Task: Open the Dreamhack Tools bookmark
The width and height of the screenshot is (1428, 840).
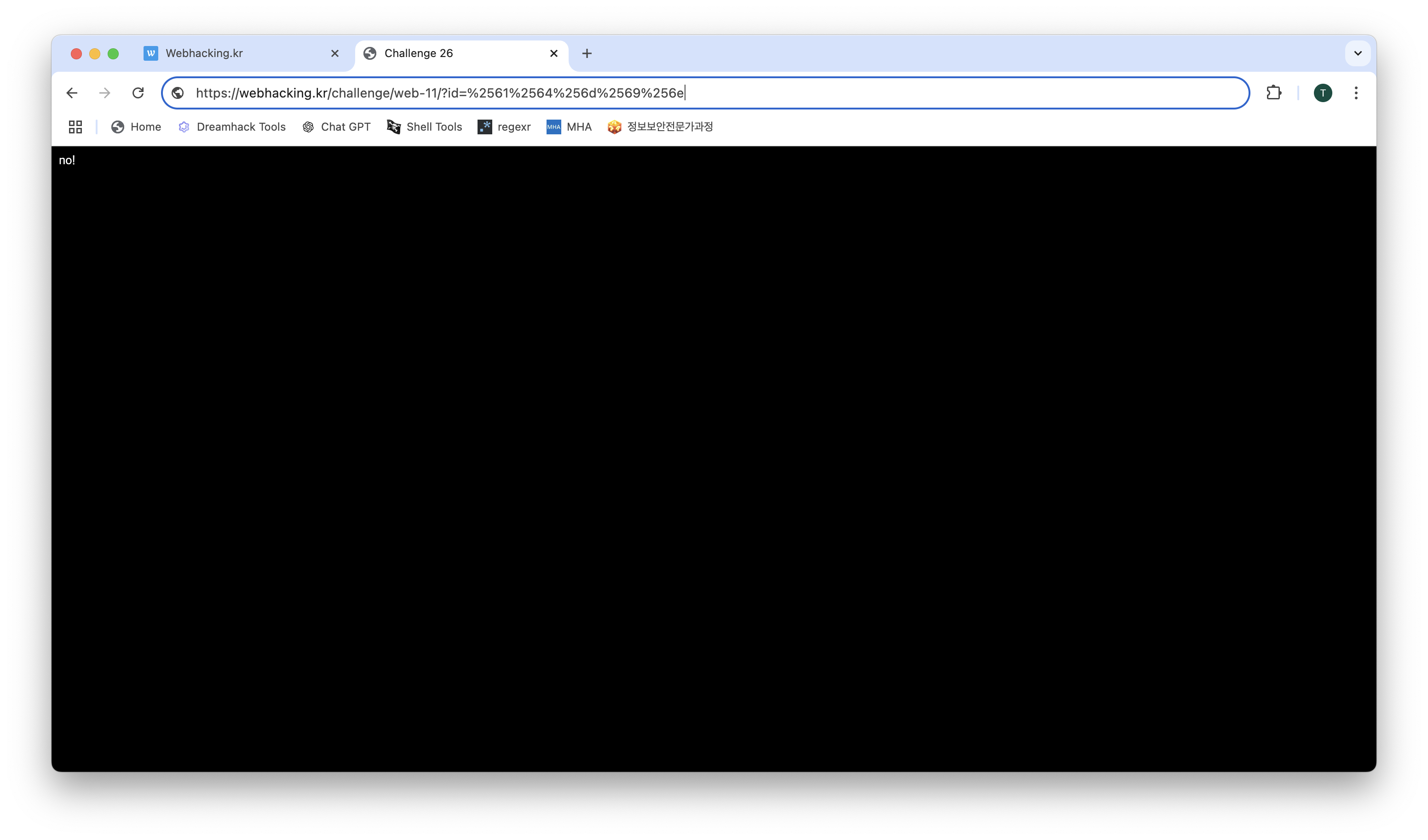Action: tap(232, 127)
